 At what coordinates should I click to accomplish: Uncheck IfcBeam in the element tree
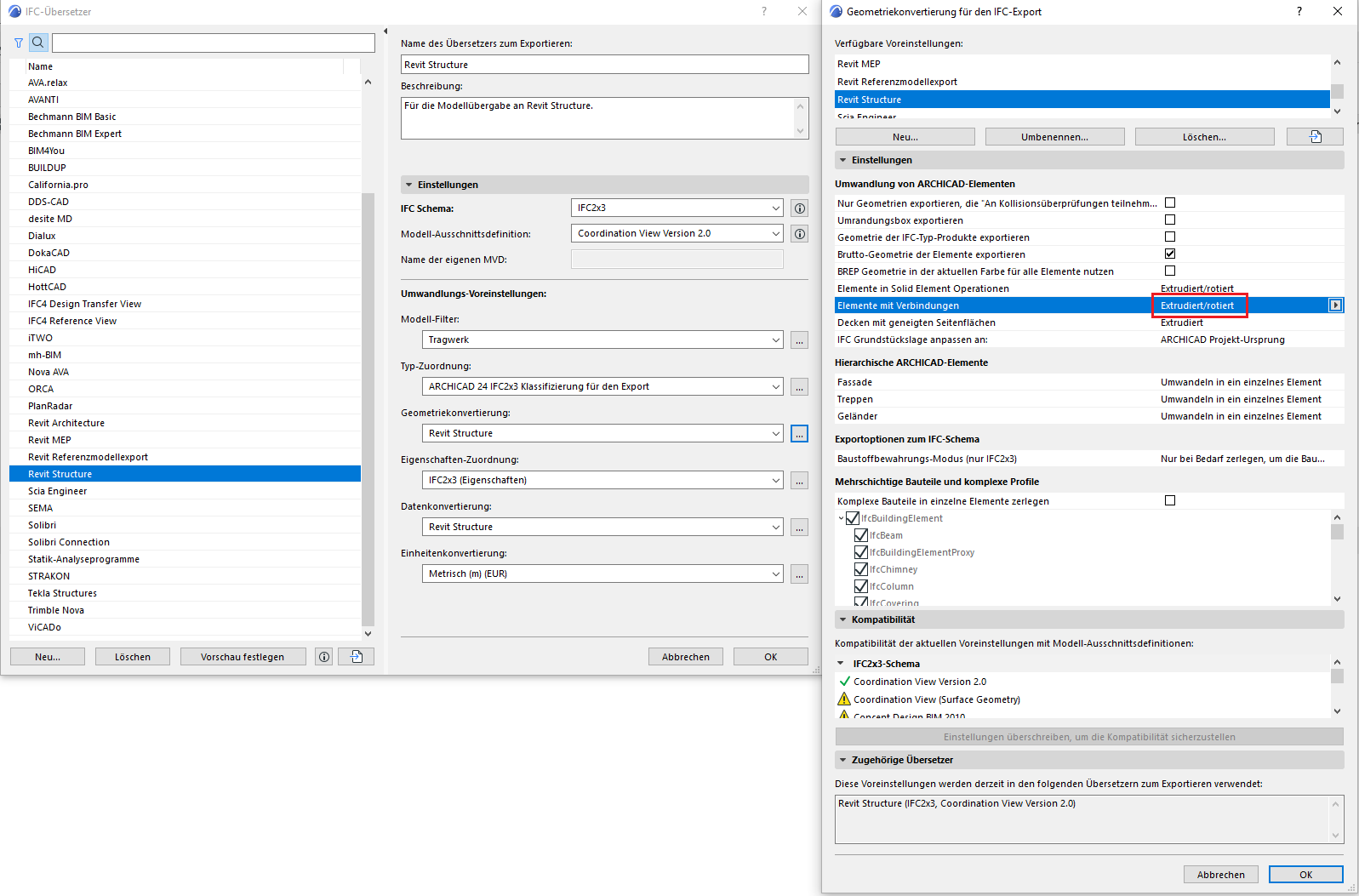(861, 535)
